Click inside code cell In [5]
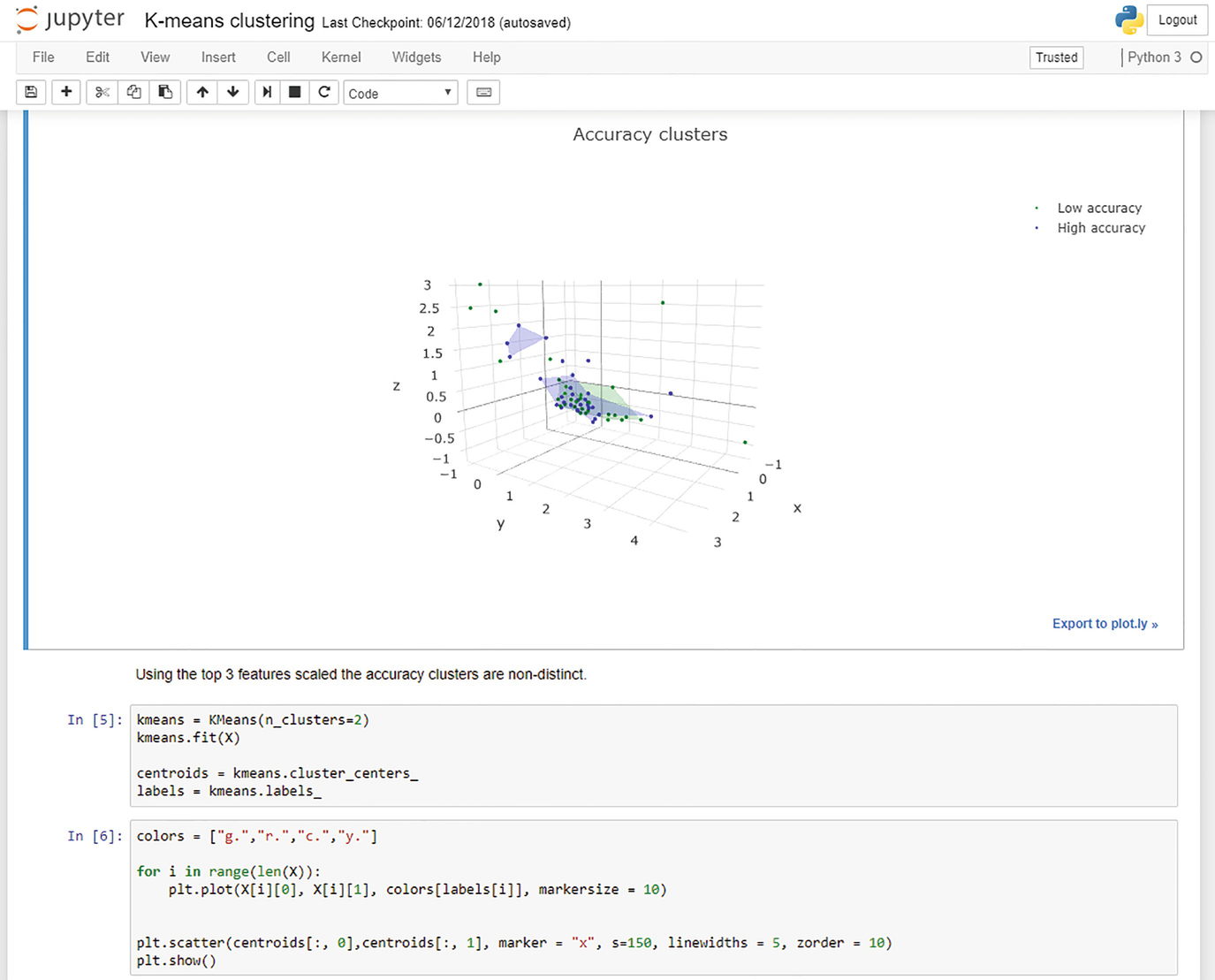This screenshot has width=1215, height=980. [x=653, y=756]
